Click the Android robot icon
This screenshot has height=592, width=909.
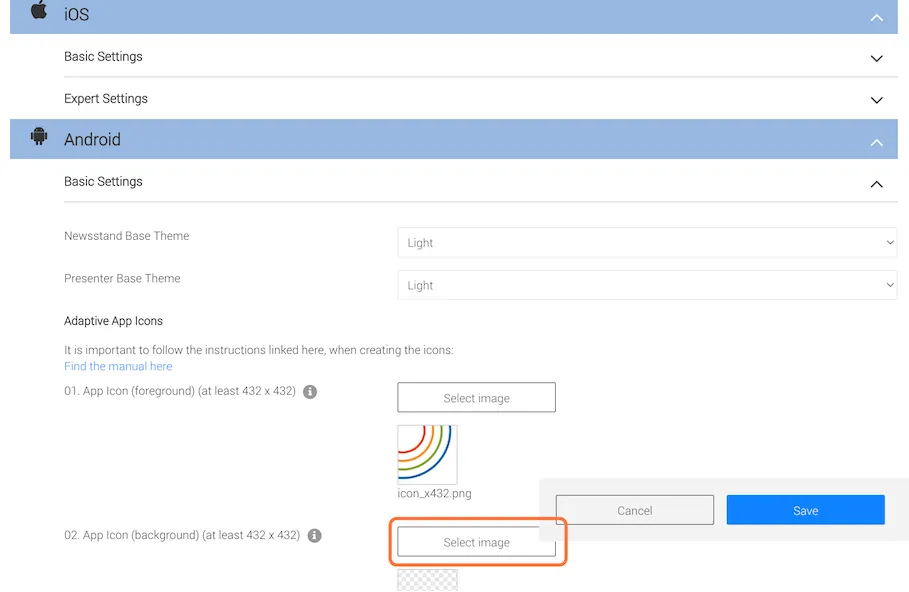[x=39, y=136]
